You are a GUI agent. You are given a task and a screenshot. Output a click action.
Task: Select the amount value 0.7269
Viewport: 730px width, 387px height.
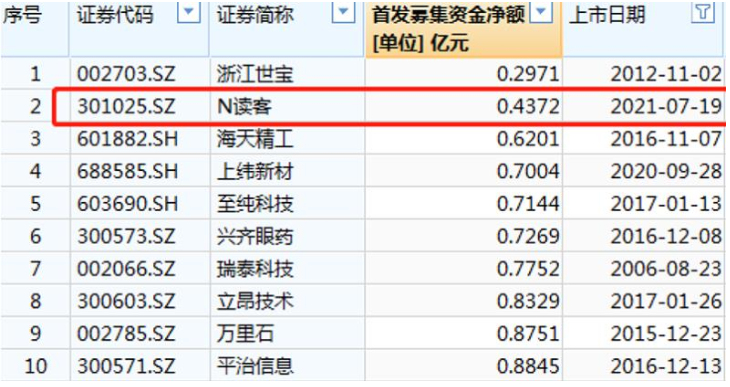point(528,236)
